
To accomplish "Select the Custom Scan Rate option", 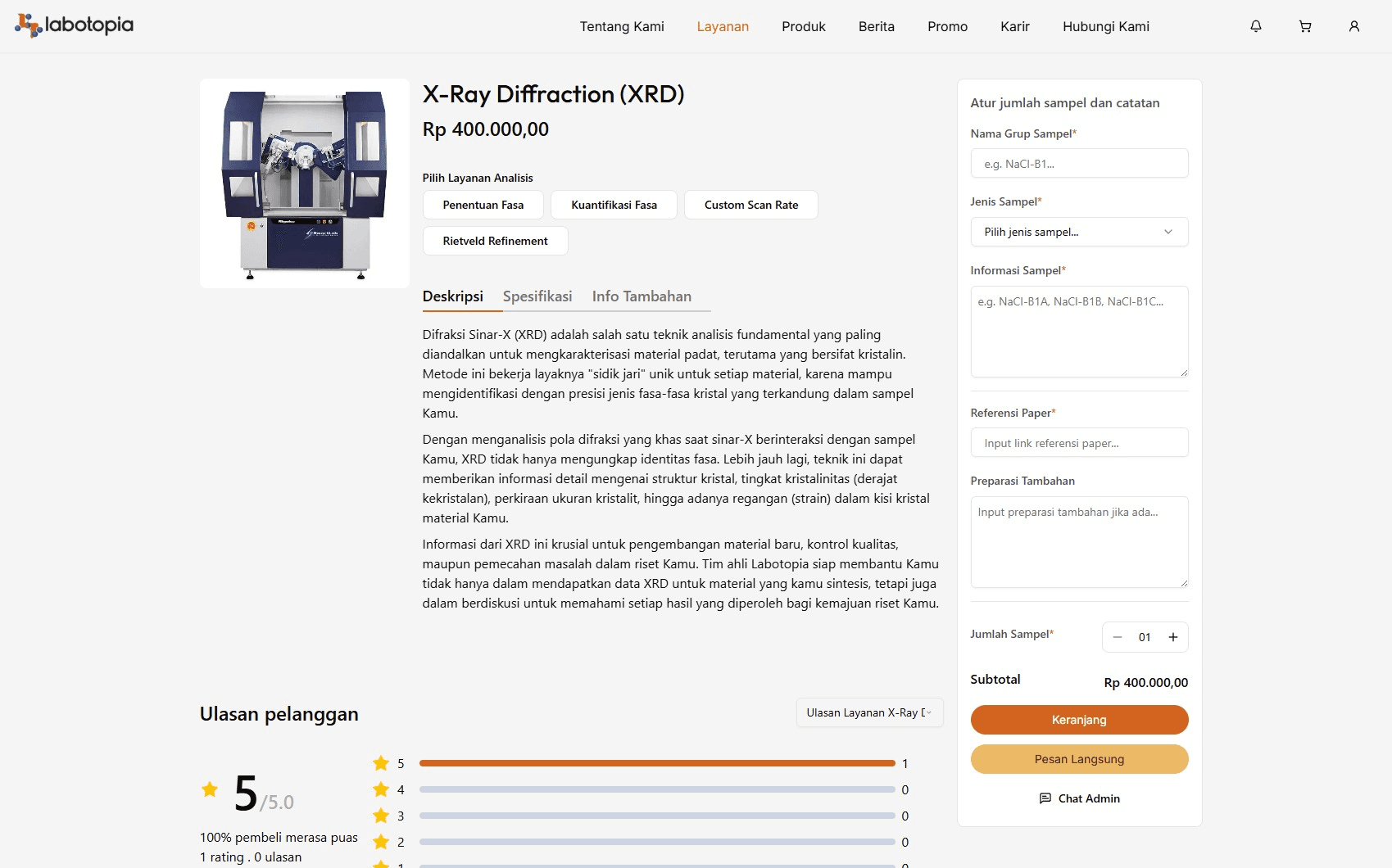I will [750, 205].
